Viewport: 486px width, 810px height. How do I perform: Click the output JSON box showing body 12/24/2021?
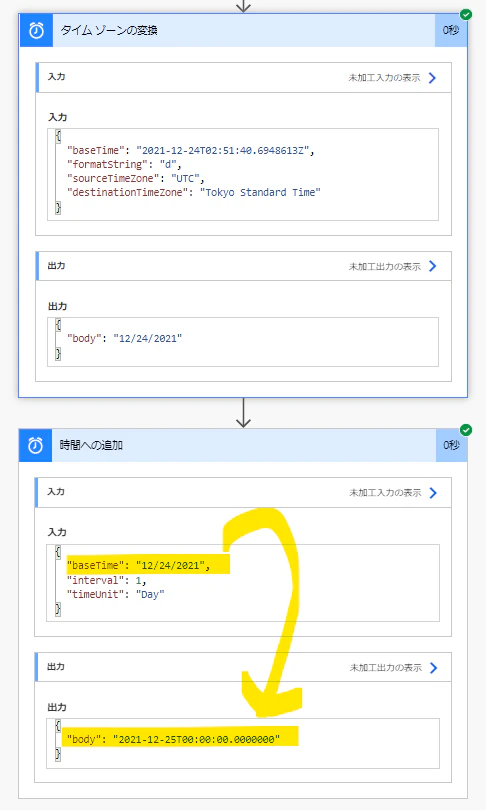(243, 342)
